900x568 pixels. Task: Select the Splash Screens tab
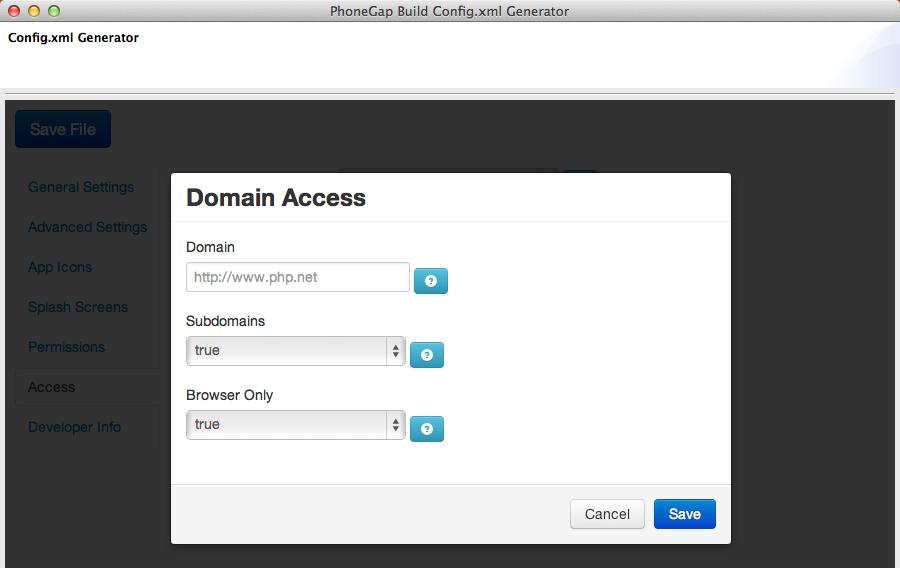click(x=78, y=307)
